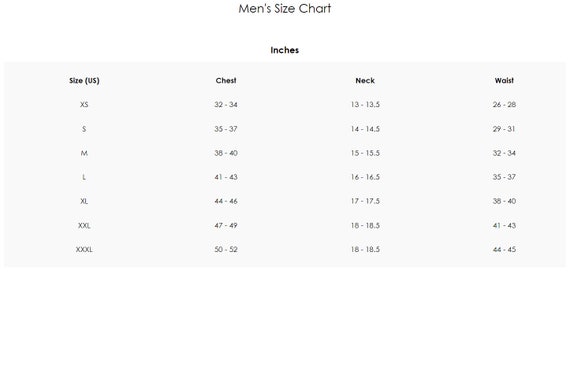
Task: Select the XL size row label
Action: pyautogui.click(x=84, y=201)
